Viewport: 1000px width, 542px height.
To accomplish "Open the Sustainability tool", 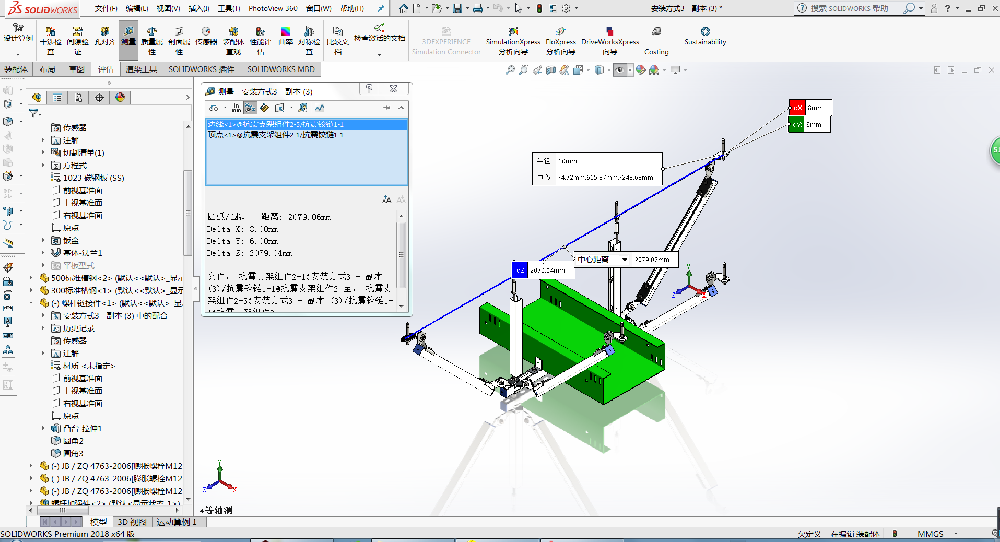I will pyautogui.click(x=705, y=36).
